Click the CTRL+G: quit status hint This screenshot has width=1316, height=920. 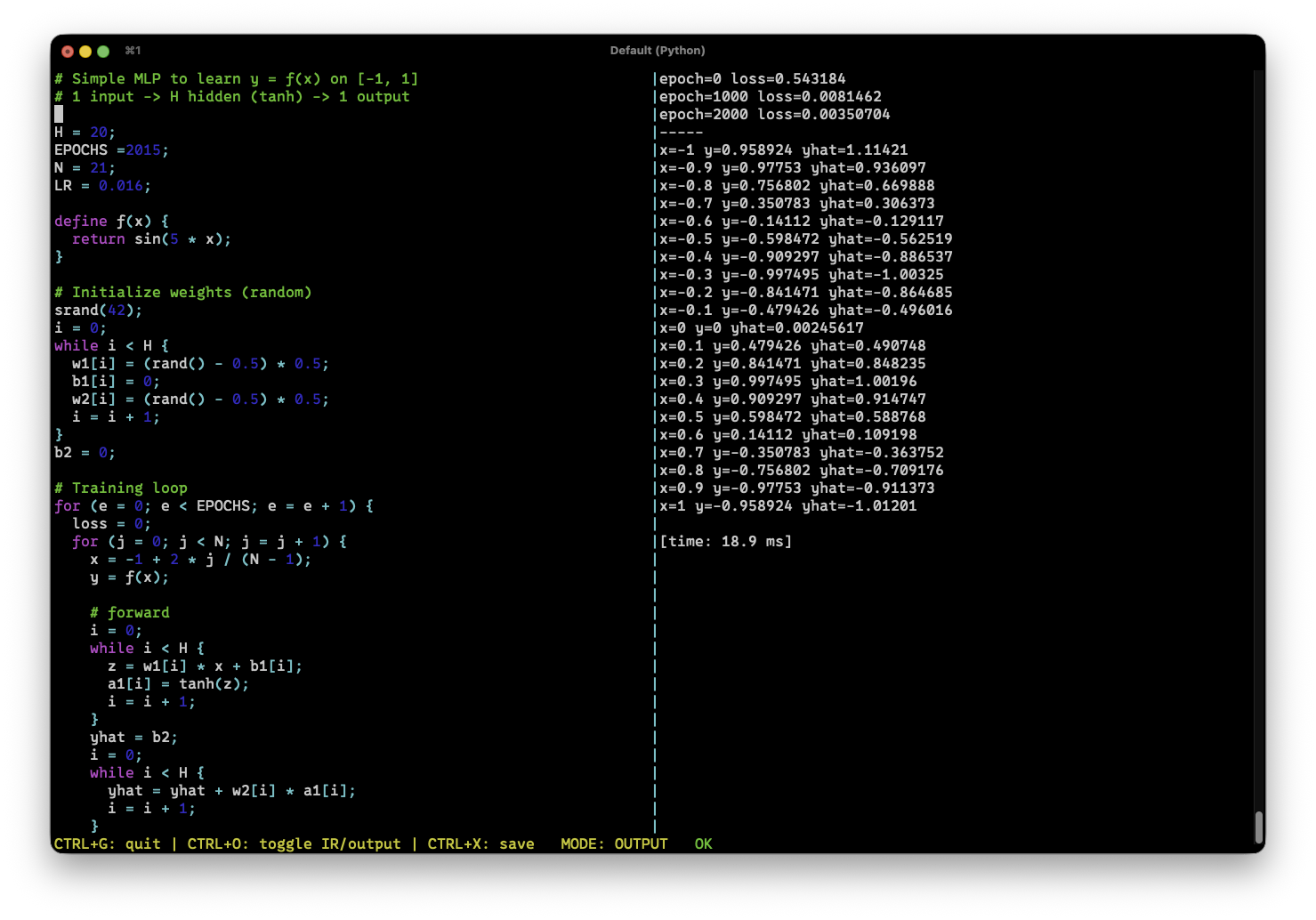pos(107,843)
